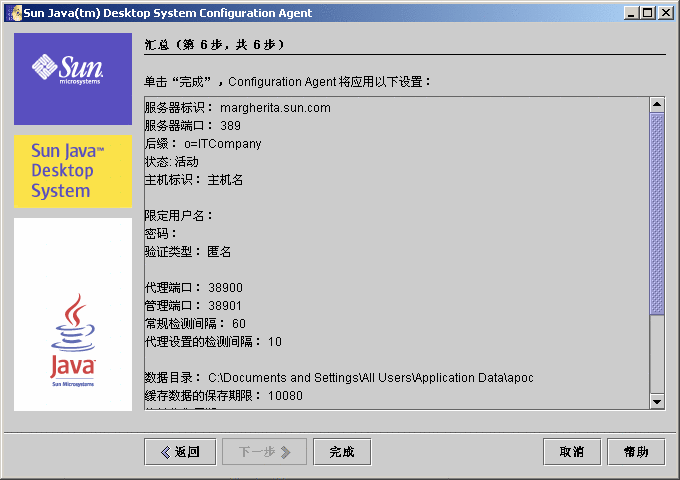The width and height of the screenshot is (680, 480).
Task: Click the disabled 下一步 (Next) button
Action: pyautogui.click(x=264, y=452)
